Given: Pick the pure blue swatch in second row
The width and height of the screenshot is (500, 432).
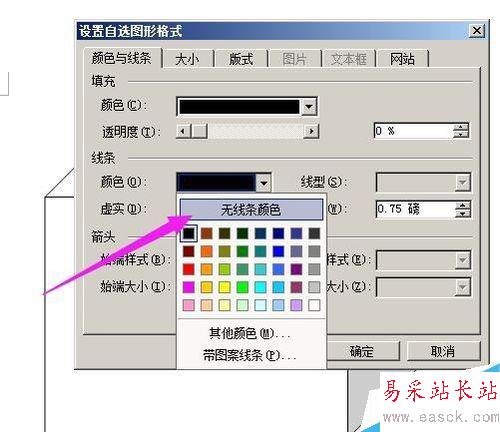Looking at the screenshot, I should [x=278, y=251].
